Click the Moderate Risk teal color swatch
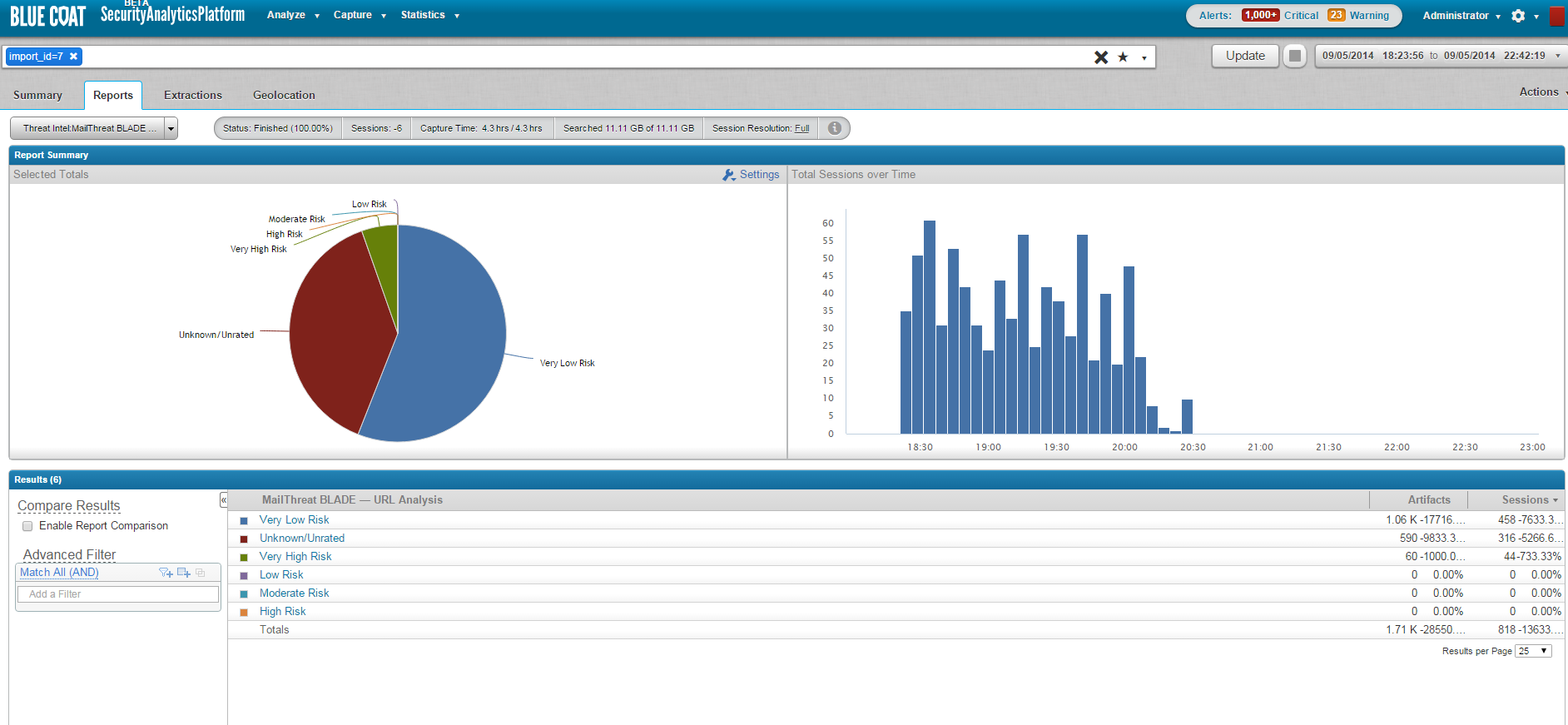 (x=244, y=594)
